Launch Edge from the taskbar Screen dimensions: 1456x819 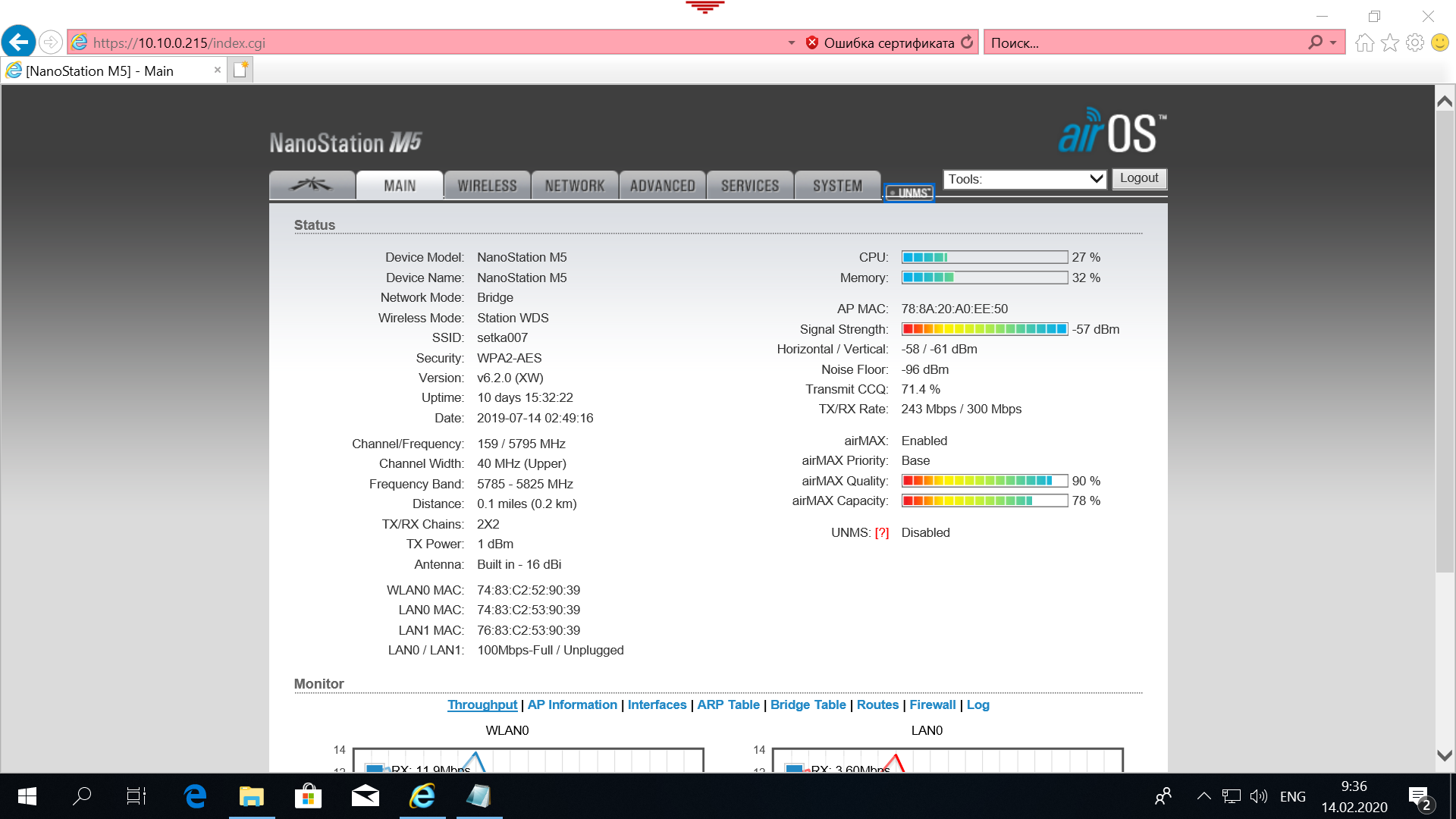[195, 796]
